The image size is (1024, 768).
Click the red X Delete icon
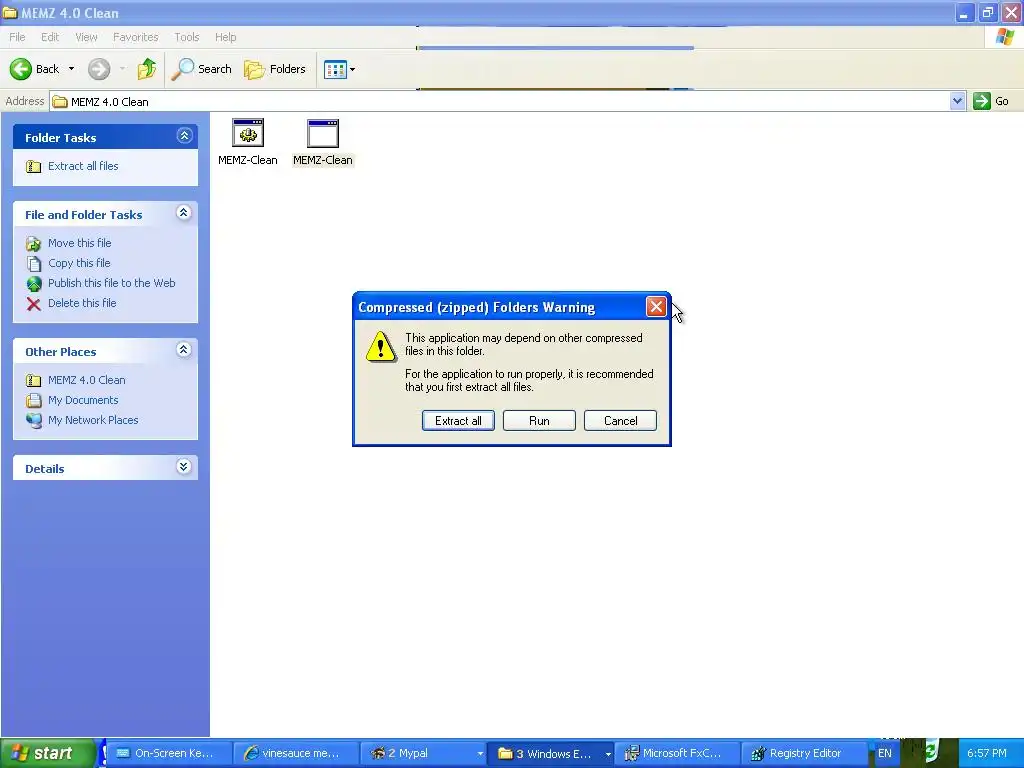coord(33,304)
